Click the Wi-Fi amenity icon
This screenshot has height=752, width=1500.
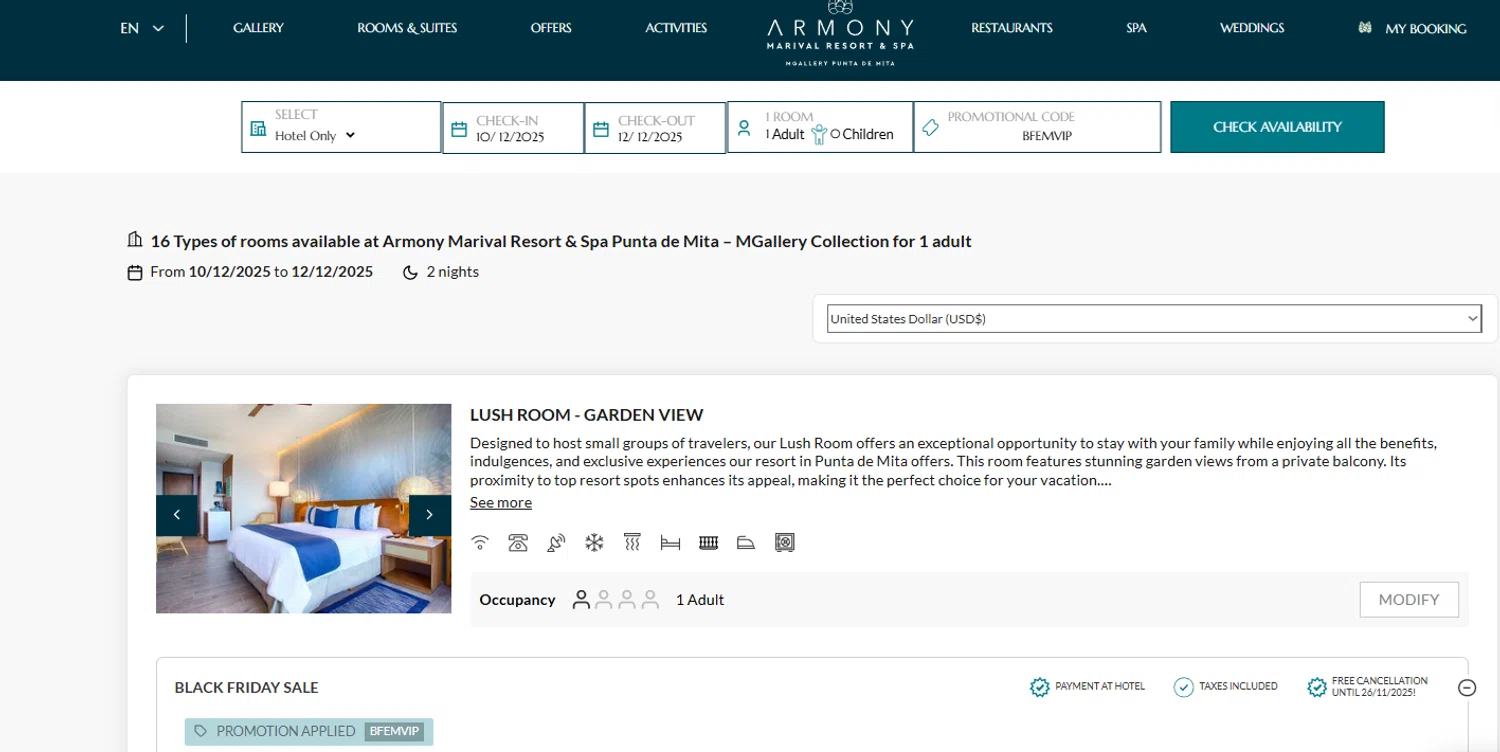click(480, 543)
